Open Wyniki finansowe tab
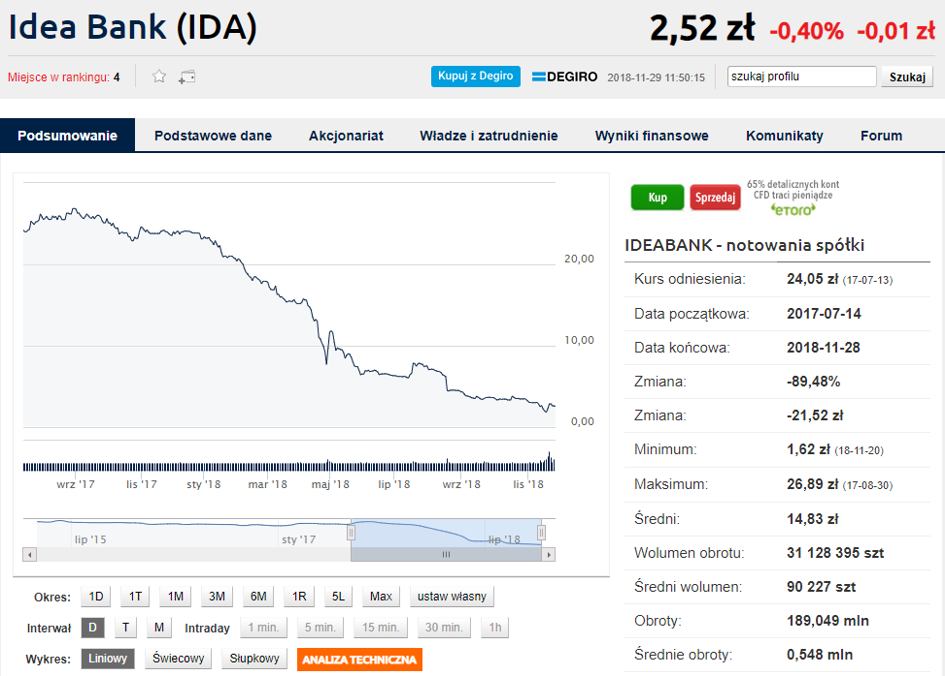Screen dimensions: 945x676 pyautogui.click(x=651, y=136)
